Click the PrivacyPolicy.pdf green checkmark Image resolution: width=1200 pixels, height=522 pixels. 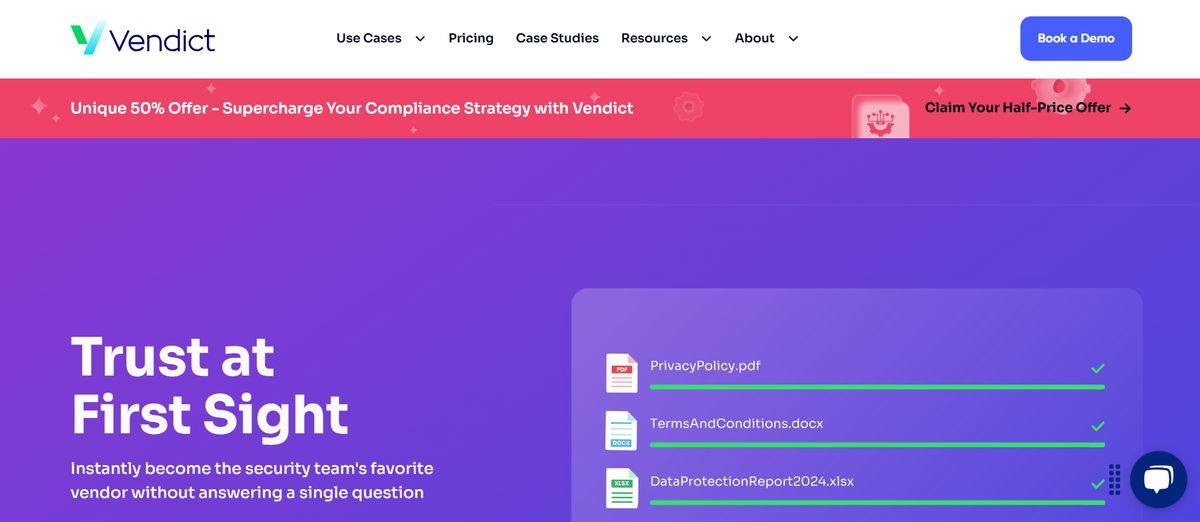tap(1098, 368)
